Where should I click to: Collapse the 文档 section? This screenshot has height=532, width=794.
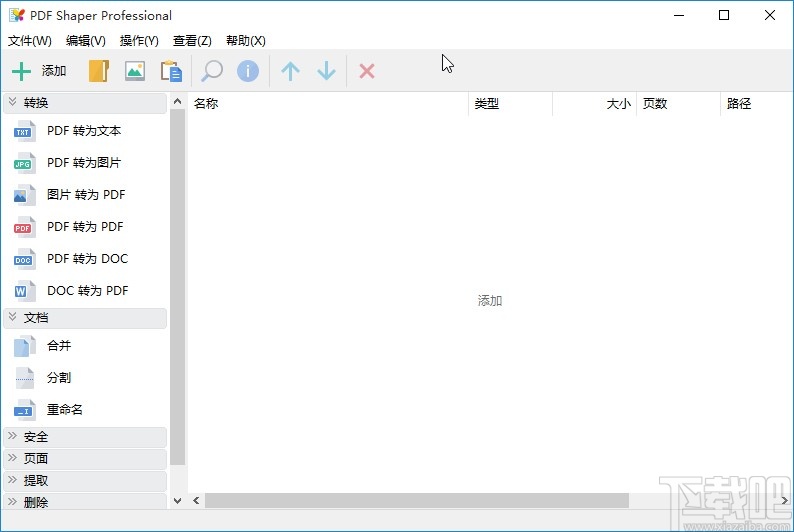point(85,318)
